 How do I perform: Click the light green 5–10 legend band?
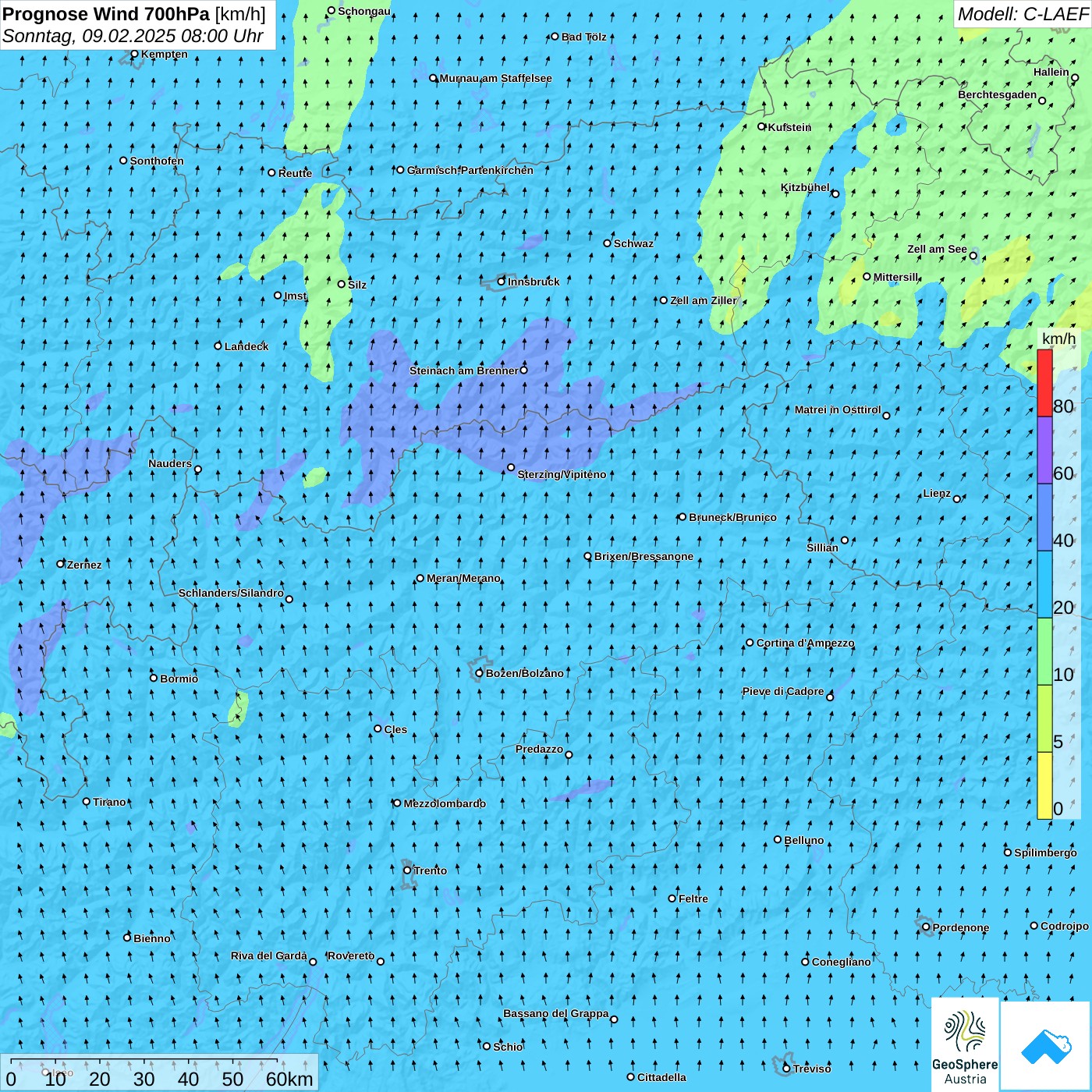click(x=1044, y=718)
